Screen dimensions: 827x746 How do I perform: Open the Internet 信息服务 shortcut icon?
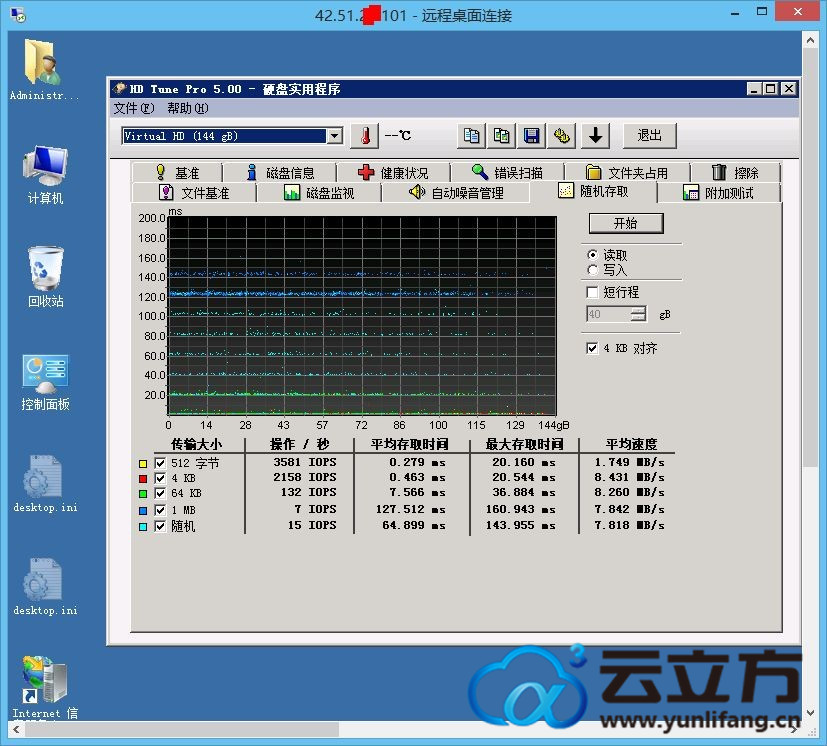tap(45, 687)
